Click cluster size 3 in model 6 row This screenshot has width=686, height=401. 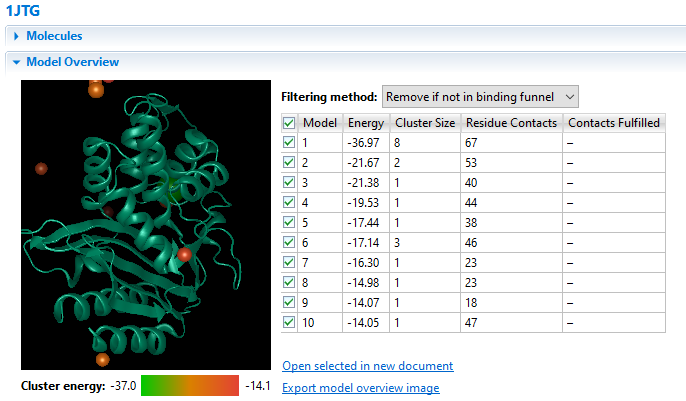[397, 243]
